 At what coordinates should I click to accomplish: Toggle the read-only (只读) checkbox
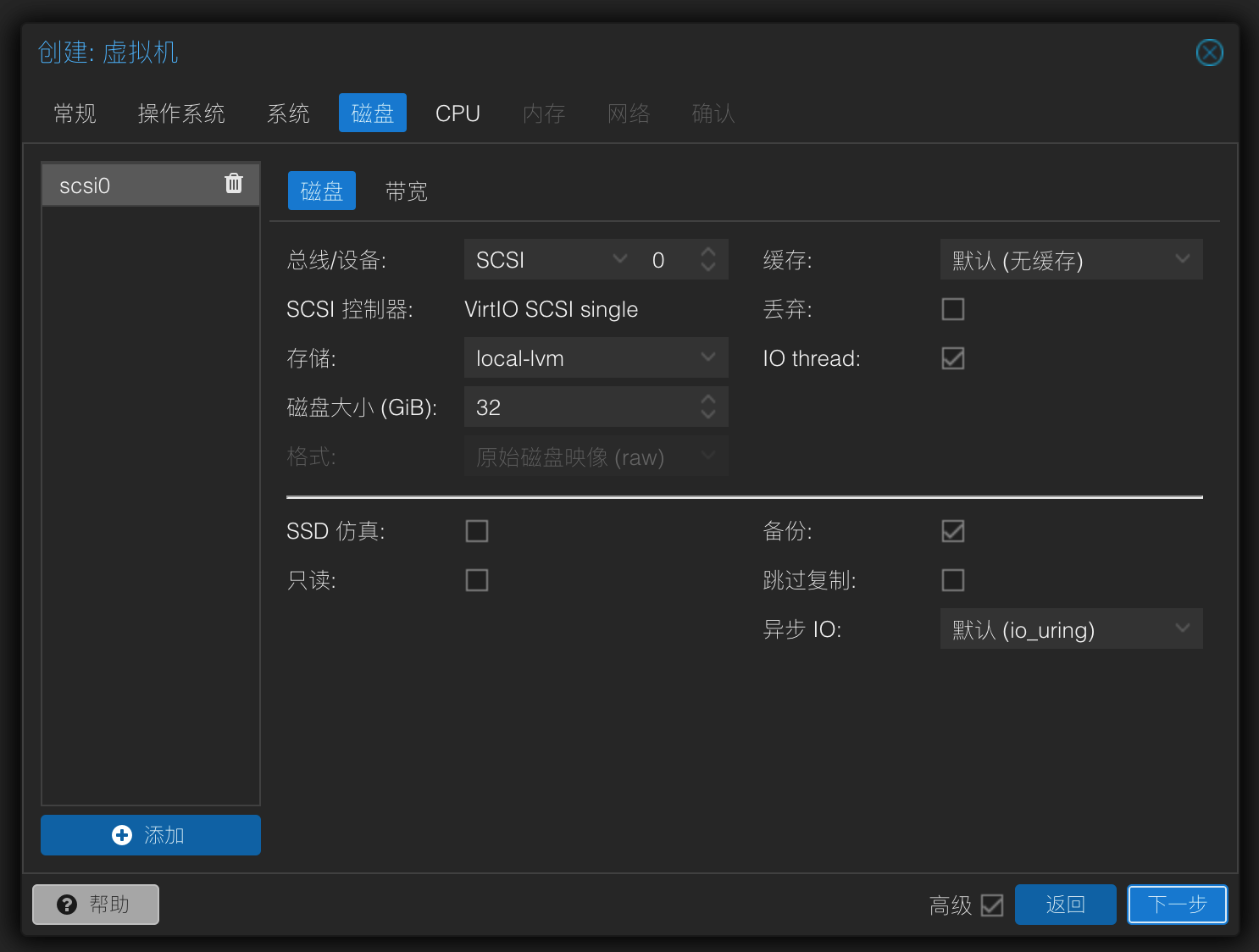[x=477, y=580]
